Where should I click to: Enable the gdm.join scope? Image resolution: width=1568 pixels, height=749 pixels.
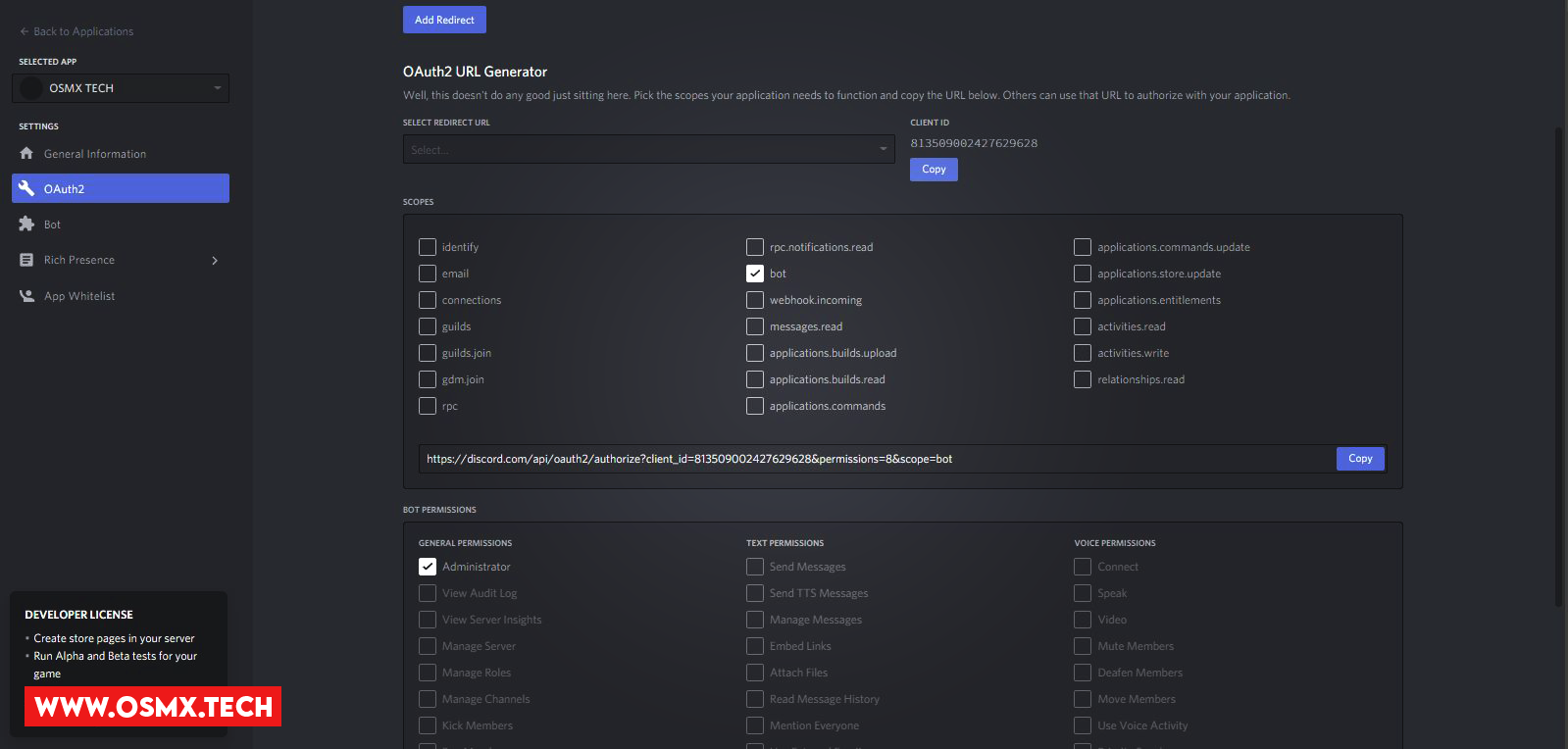tap(428, 379)
